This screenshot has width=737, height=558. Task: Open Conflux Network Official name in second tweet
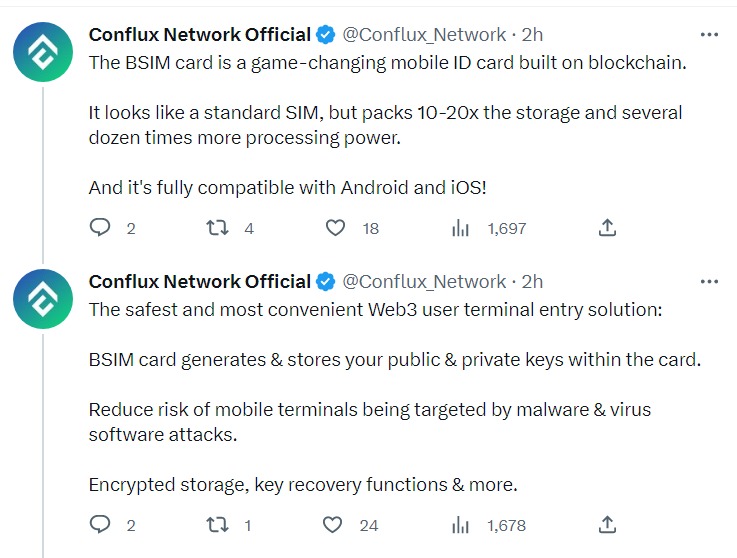click(200, 282)
